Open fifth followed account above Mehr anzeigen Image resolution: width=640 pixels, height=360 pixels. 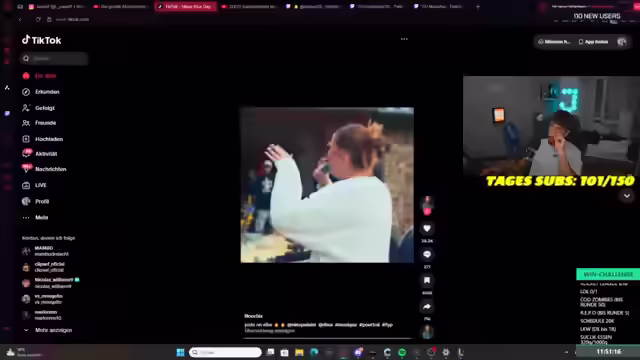click(x=42, y=315)
